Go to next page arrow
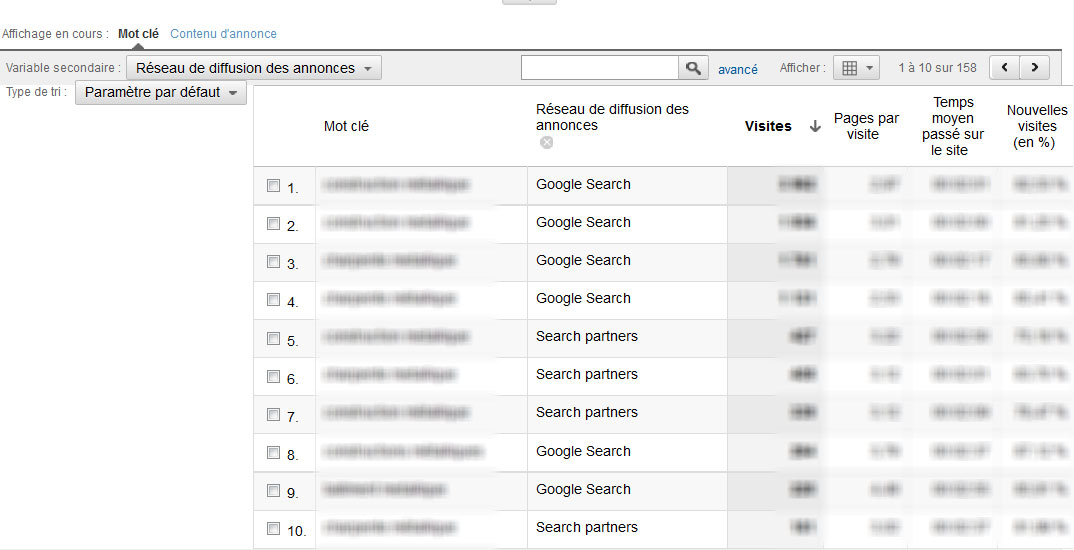This screenshot has height=550, width=1074. (1034, 68)
